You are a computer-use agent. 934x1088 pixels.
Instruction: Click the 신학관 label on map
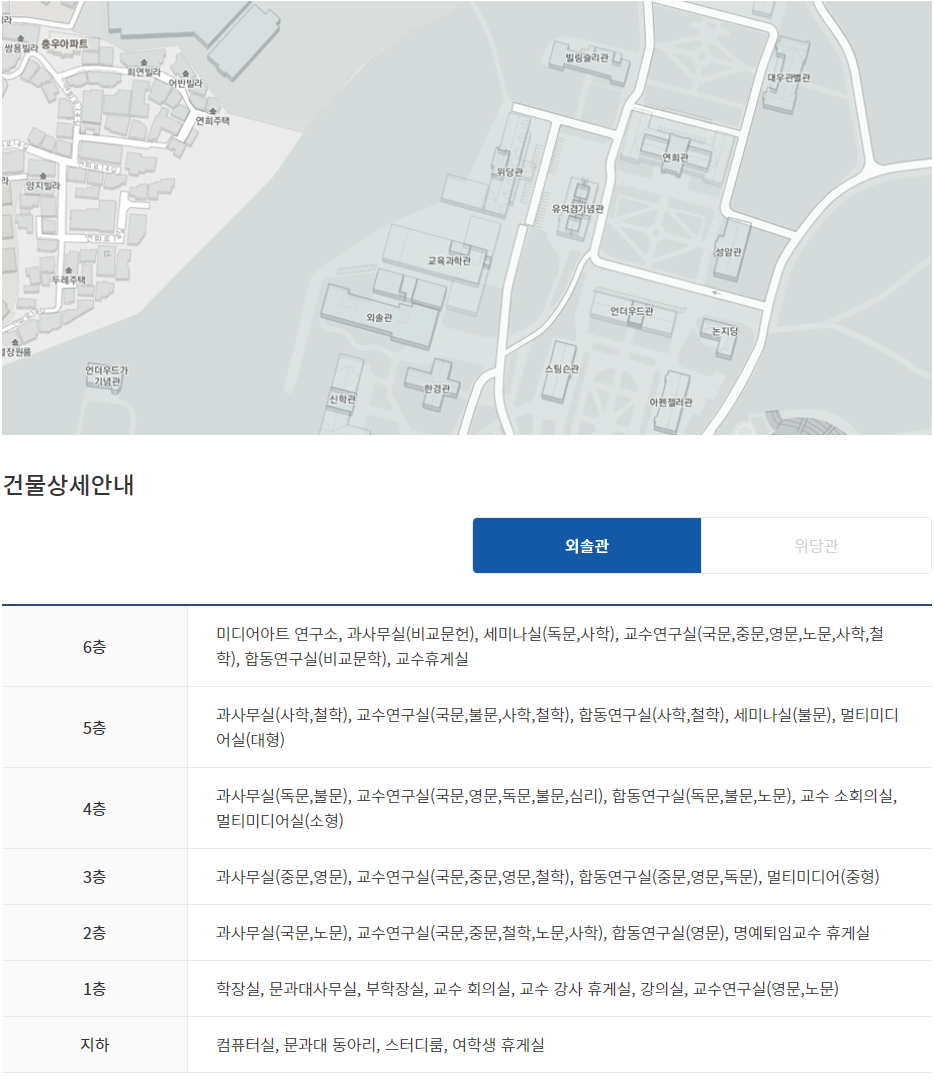coord(342,398)
